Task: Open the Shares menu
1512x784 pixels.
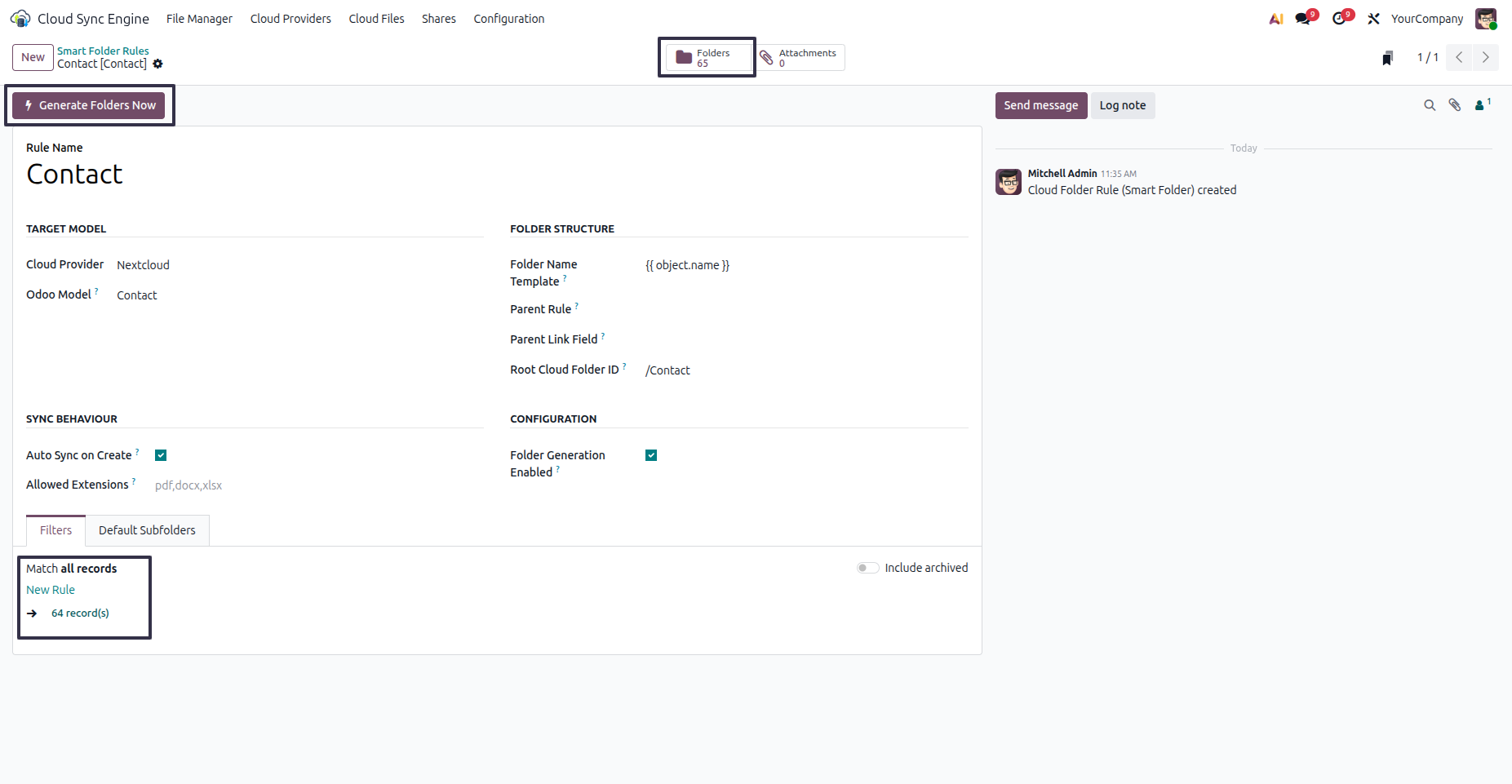Action: tap(439, 19)
